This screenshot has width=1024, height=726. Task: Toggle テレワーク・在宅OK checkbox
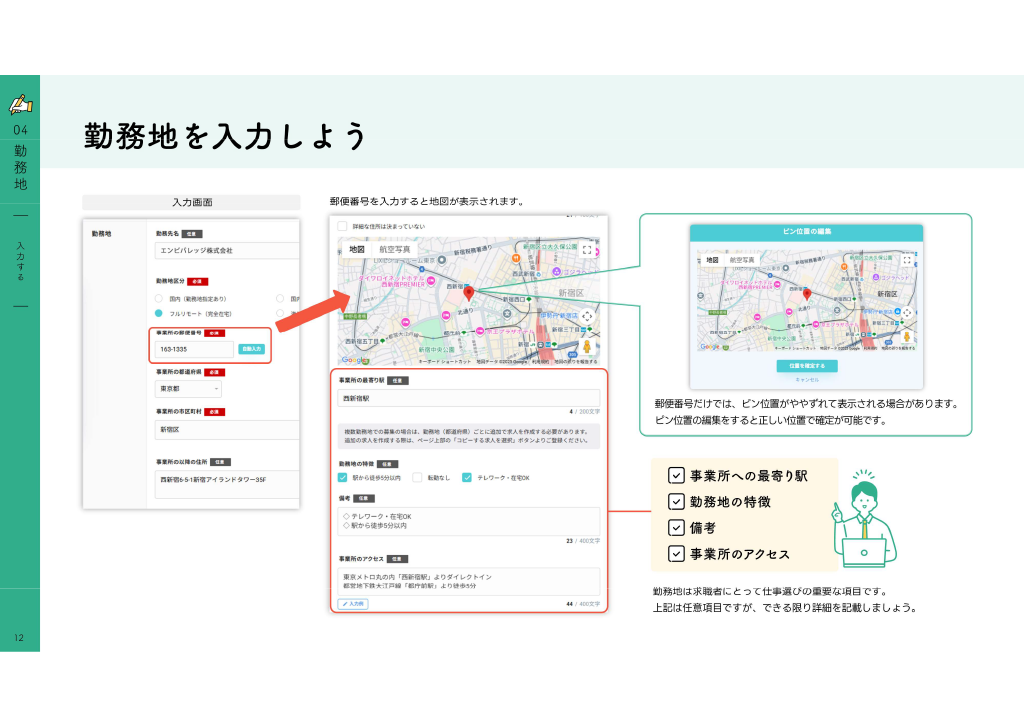[467, 477]
